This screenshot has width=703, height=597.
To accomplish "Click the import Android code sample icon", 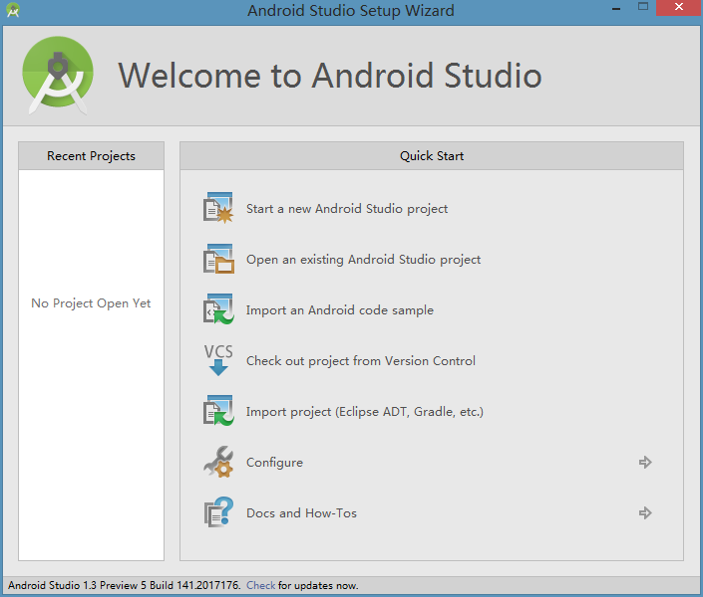I will pyautogui.click(x=218, y=309).
